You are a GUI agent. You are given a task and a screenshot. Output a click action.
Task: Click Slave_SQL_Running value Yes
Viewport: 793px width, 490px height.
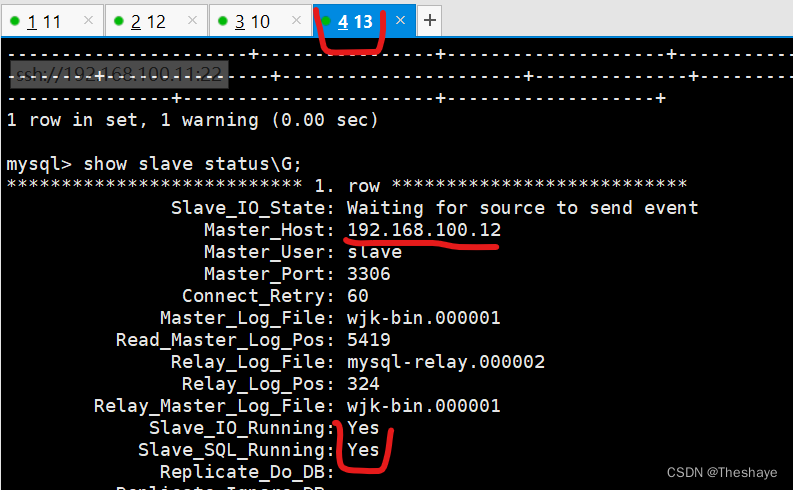pos(363,450)
